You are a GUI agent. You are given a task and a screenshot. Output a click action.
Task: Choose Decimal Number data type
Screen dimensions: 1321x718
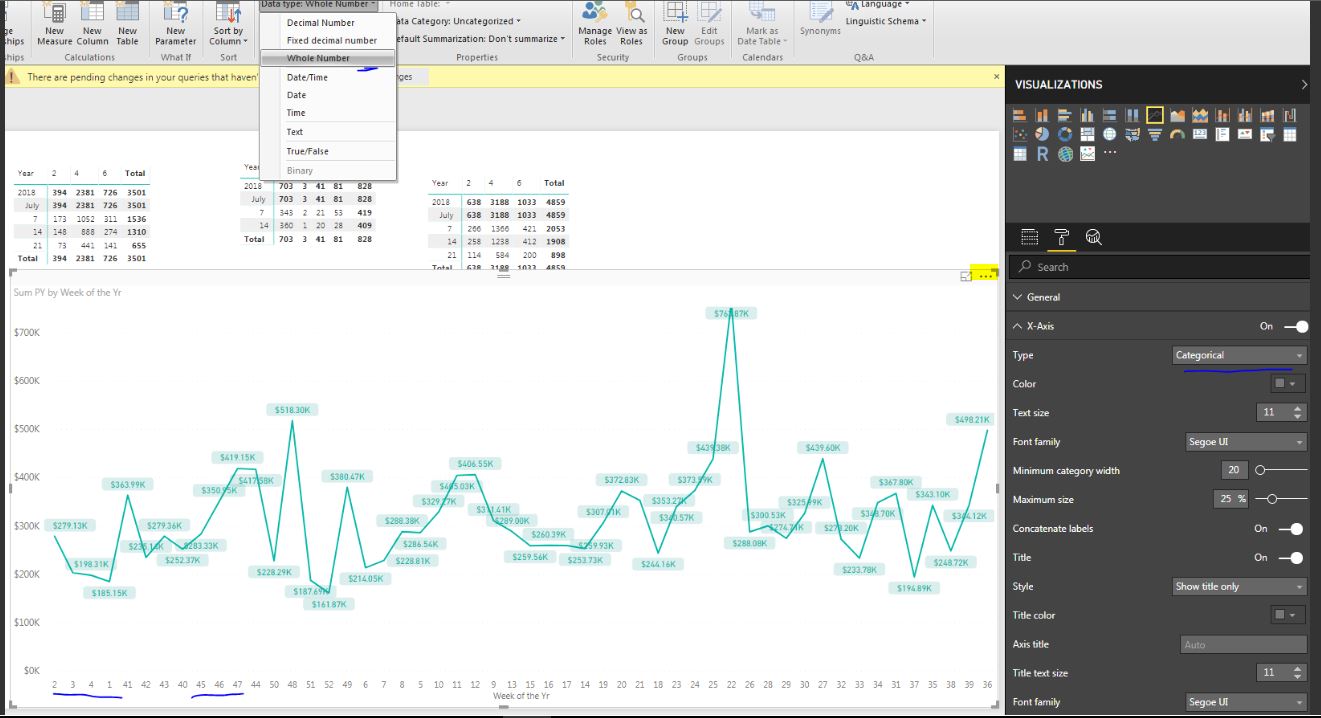click(x=328, y=22)
